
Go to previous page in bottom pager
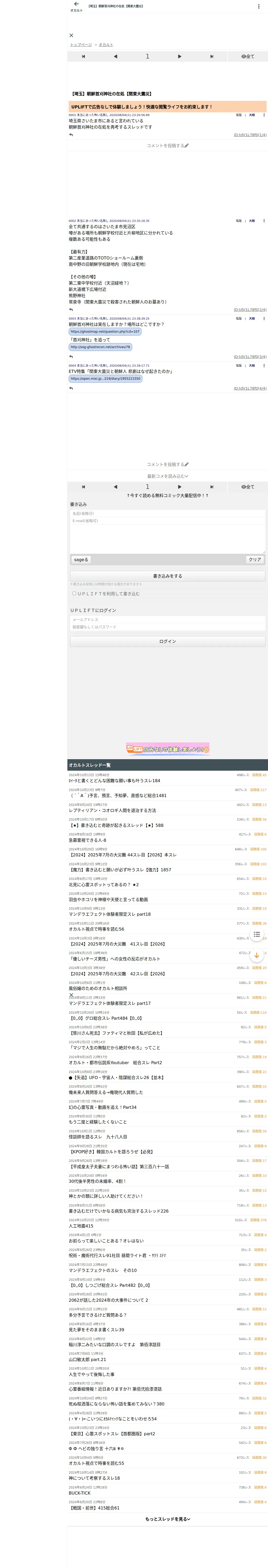(116, 487)
